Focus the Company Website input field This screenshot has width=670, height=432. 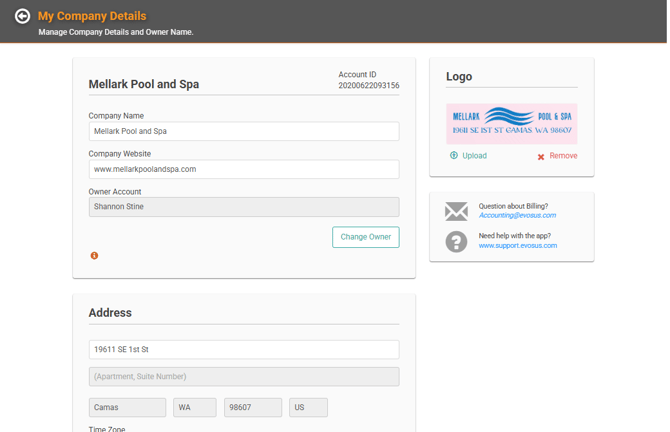coord(244,169)
